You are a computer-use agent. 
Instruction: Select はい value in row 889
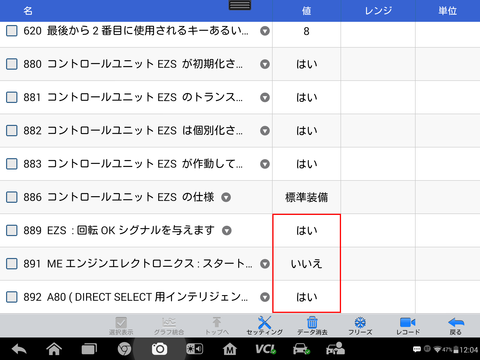(x=307, y=231)
